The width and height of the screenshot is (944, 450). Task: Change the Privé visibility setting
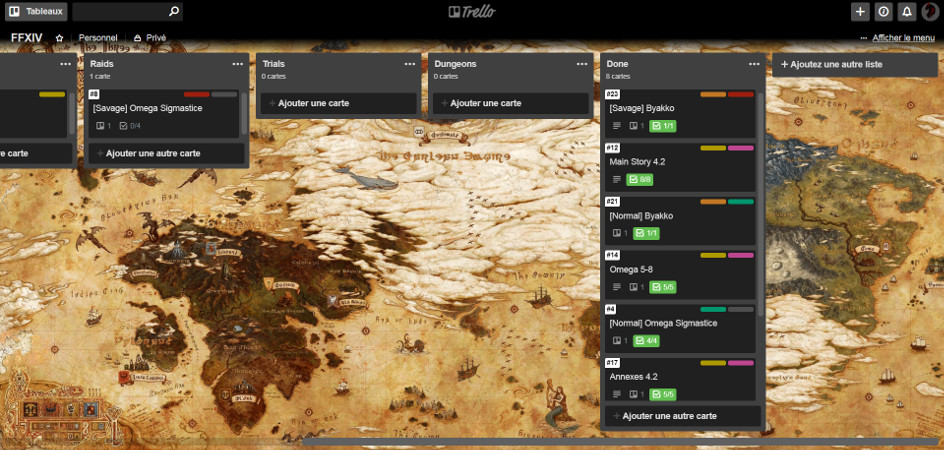pyautogui.click(x=150, y=38)
